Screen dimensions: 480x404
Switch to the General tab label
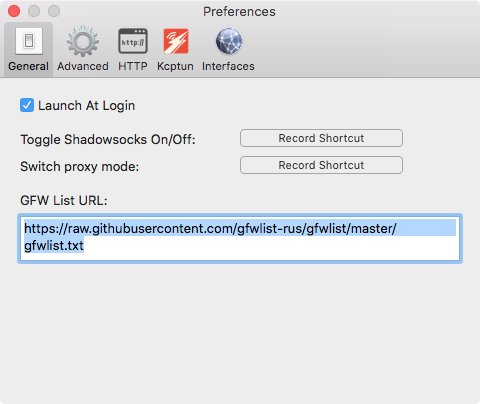tap(29, 66)
